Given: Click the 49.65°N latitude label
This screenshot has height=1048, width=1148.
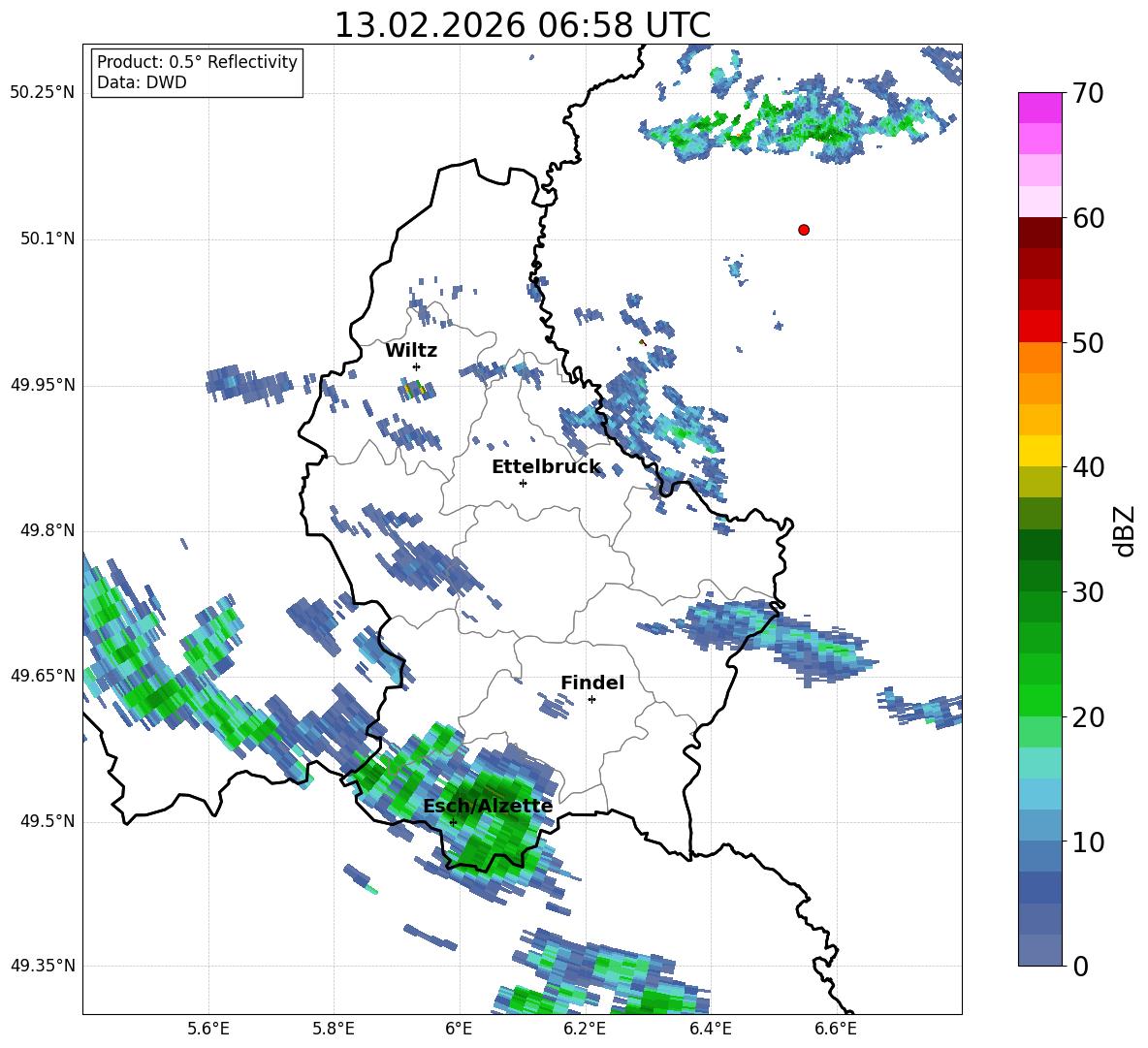Looking at the screenshot, I should pyautogui.click(x=43, y=675).
